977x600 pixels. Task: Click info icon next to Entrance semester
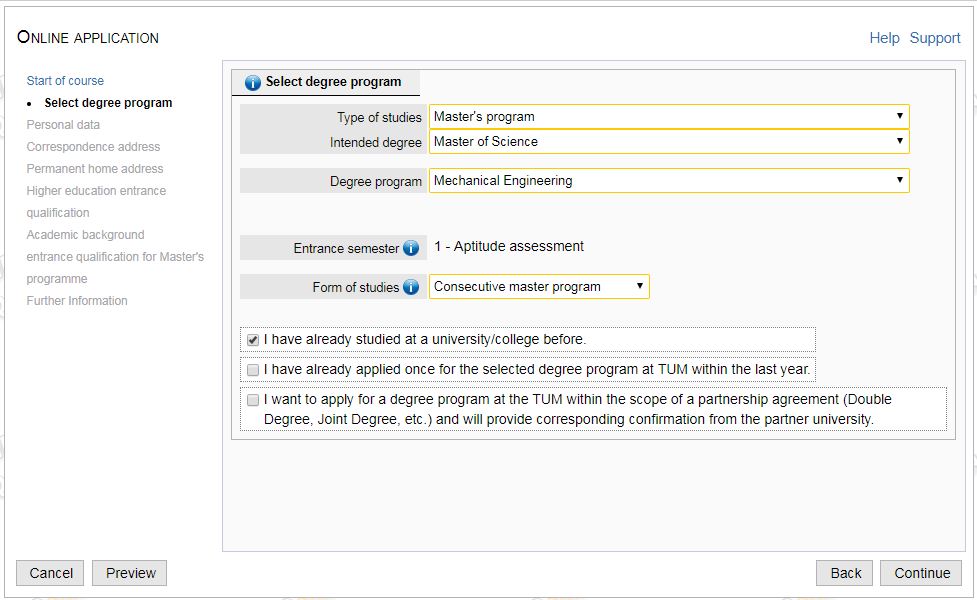click(411, 248)
